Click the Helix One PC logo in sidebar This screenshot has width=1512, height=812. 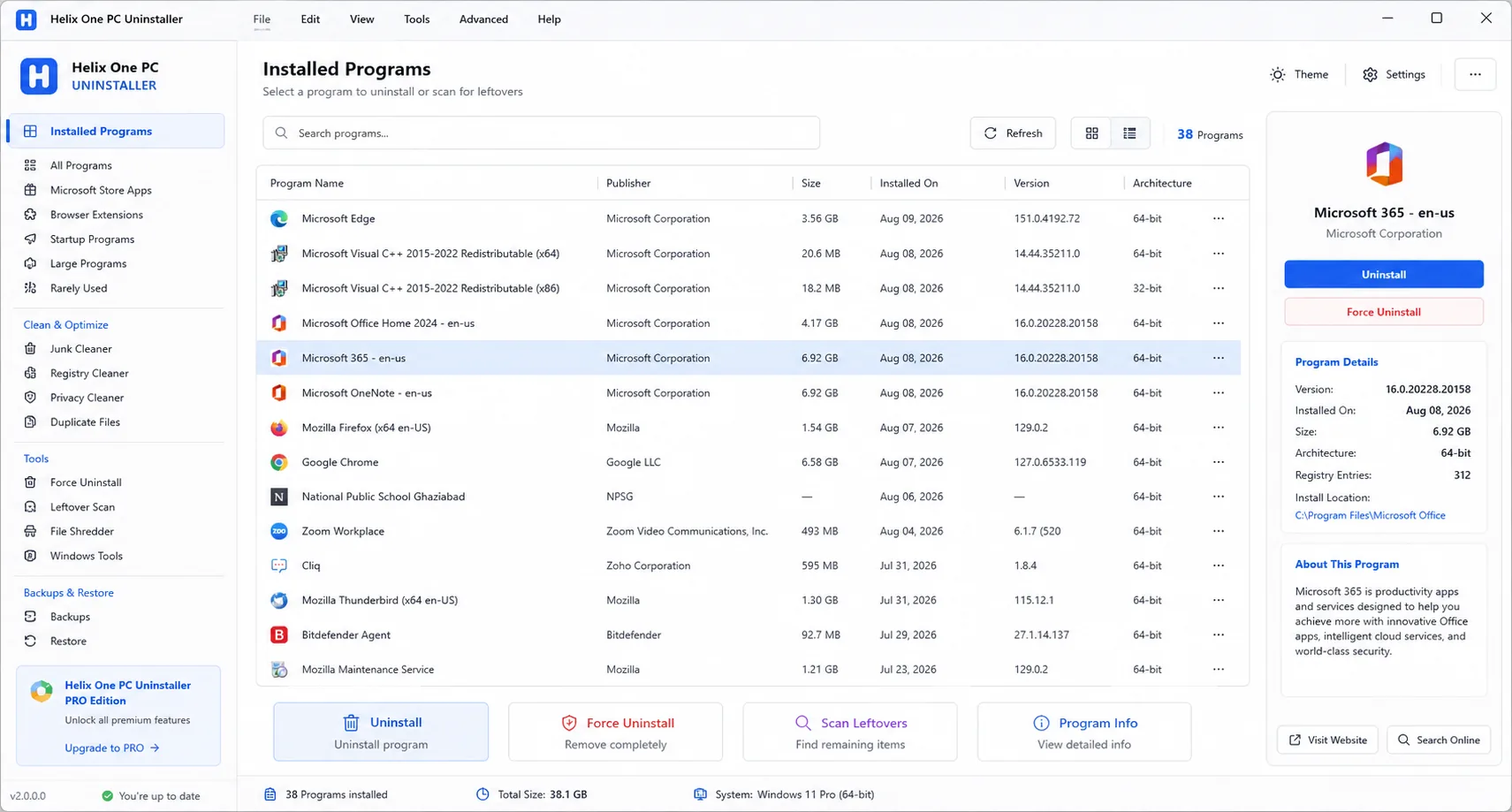point(39,76)
